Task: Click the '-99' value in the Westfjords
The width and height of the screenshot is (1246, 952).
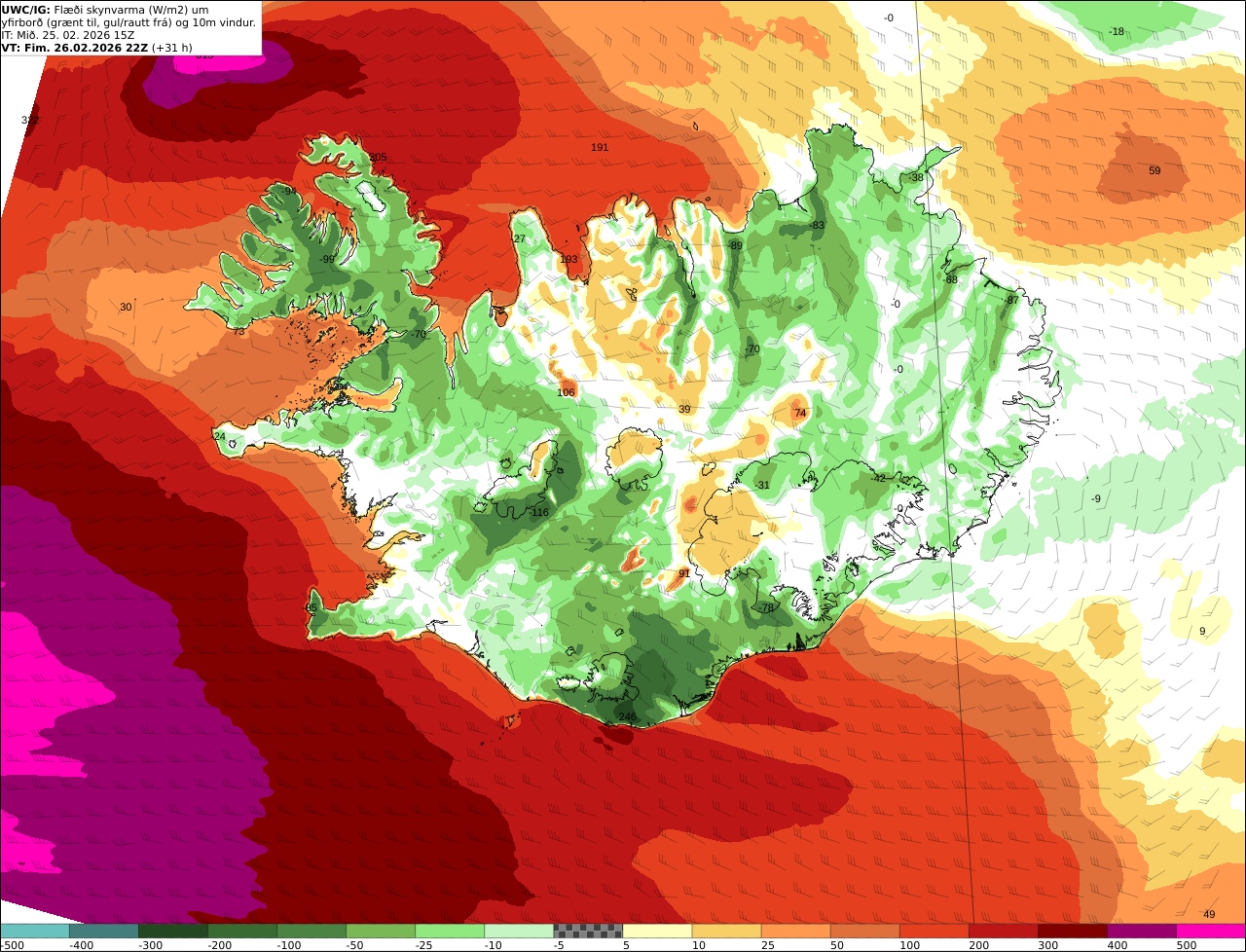Action: click(327, 259)
